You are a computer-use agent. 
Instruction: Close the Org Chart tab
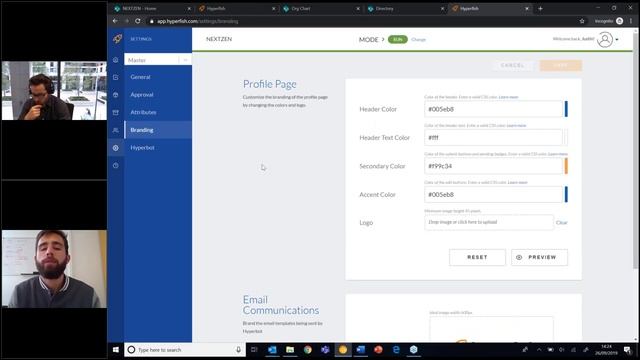pyautogui.click(x=358, y=8)
